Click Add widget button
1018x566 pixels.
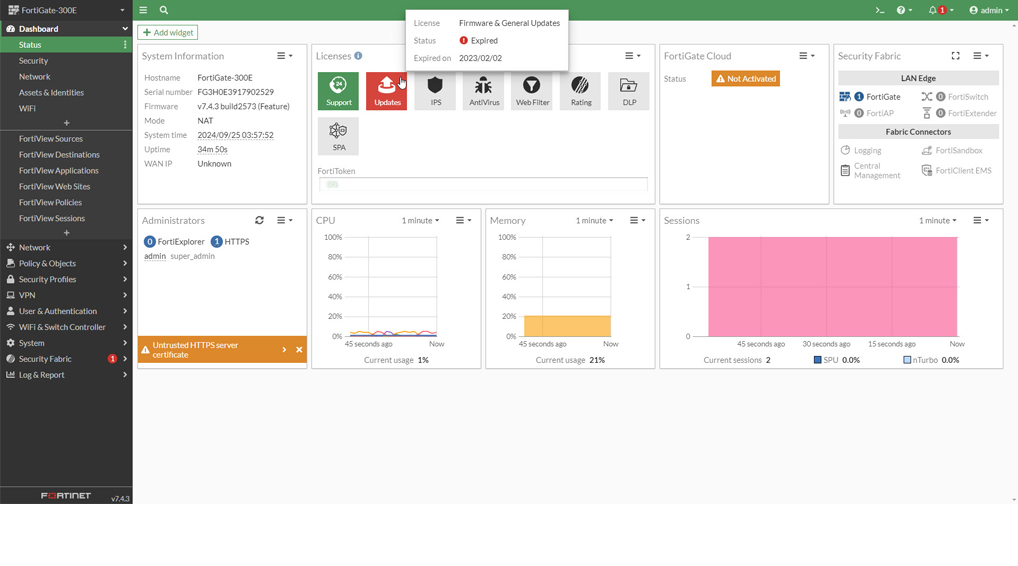tap(168, 32)
